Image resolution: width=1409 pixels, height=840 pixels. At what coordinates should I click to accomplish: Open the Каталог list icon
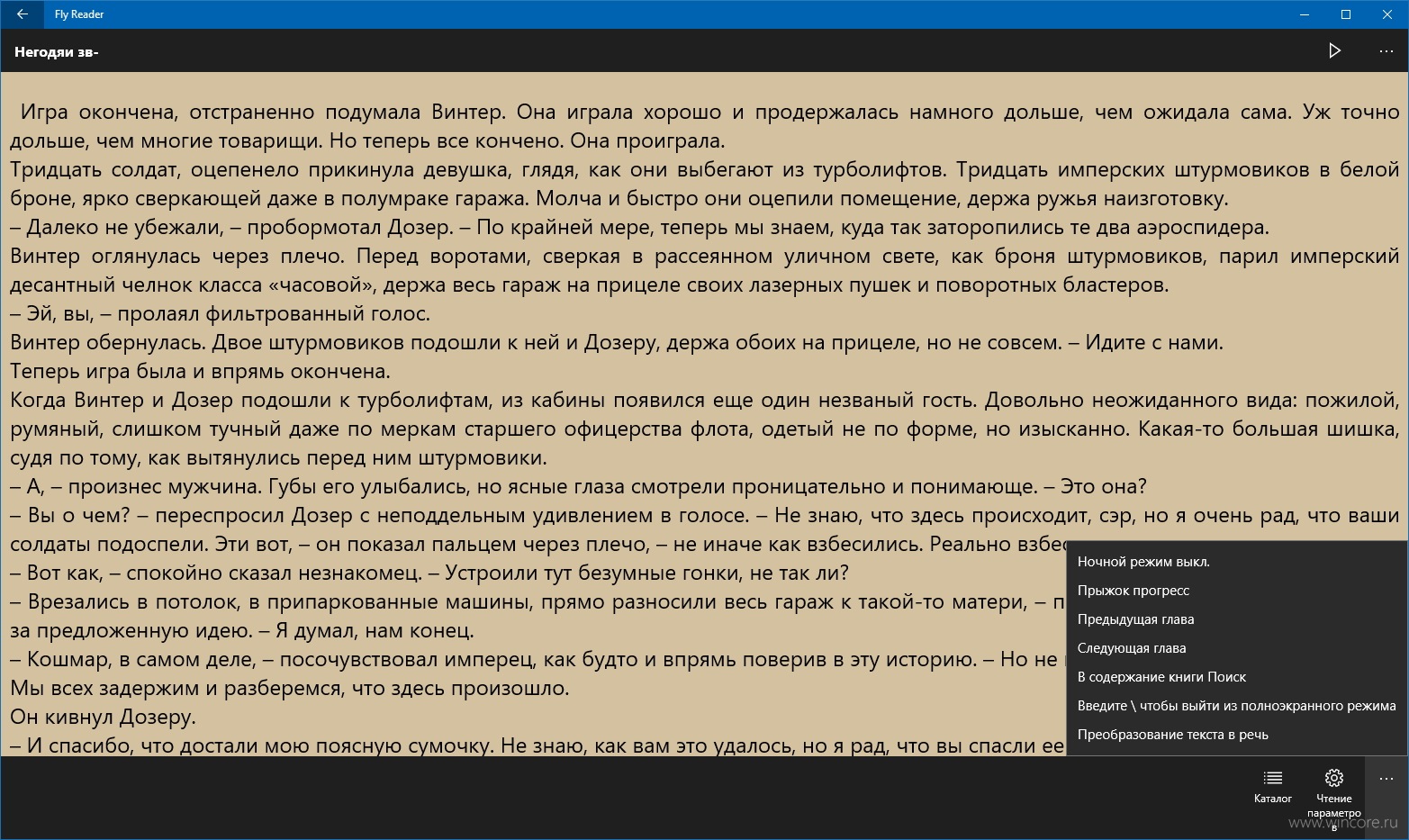pos(1272,785)
